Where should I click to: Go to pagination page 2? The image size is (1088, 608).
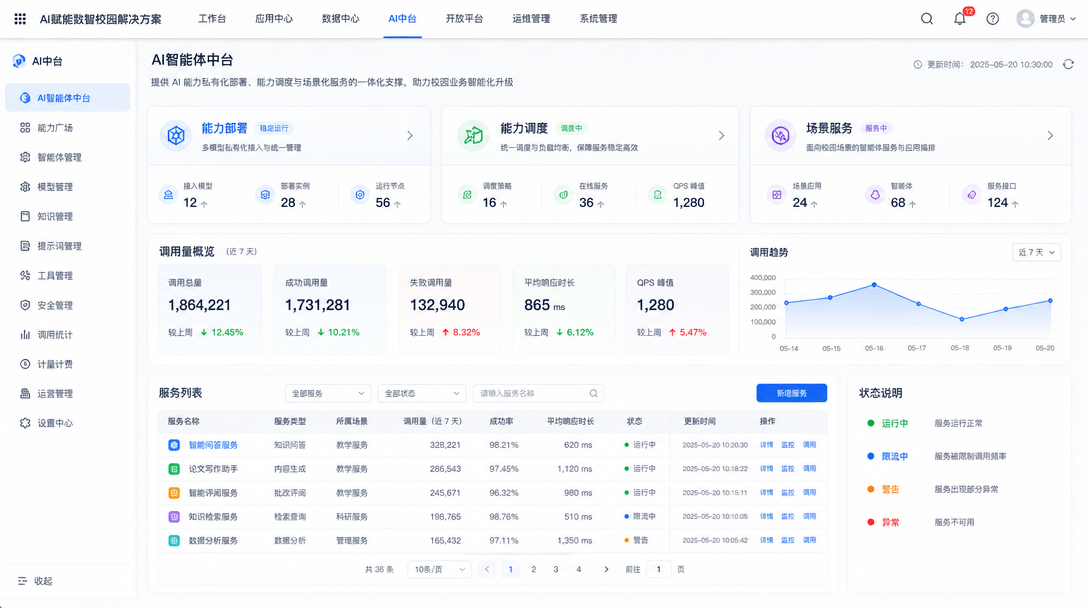tap(534, 569)
